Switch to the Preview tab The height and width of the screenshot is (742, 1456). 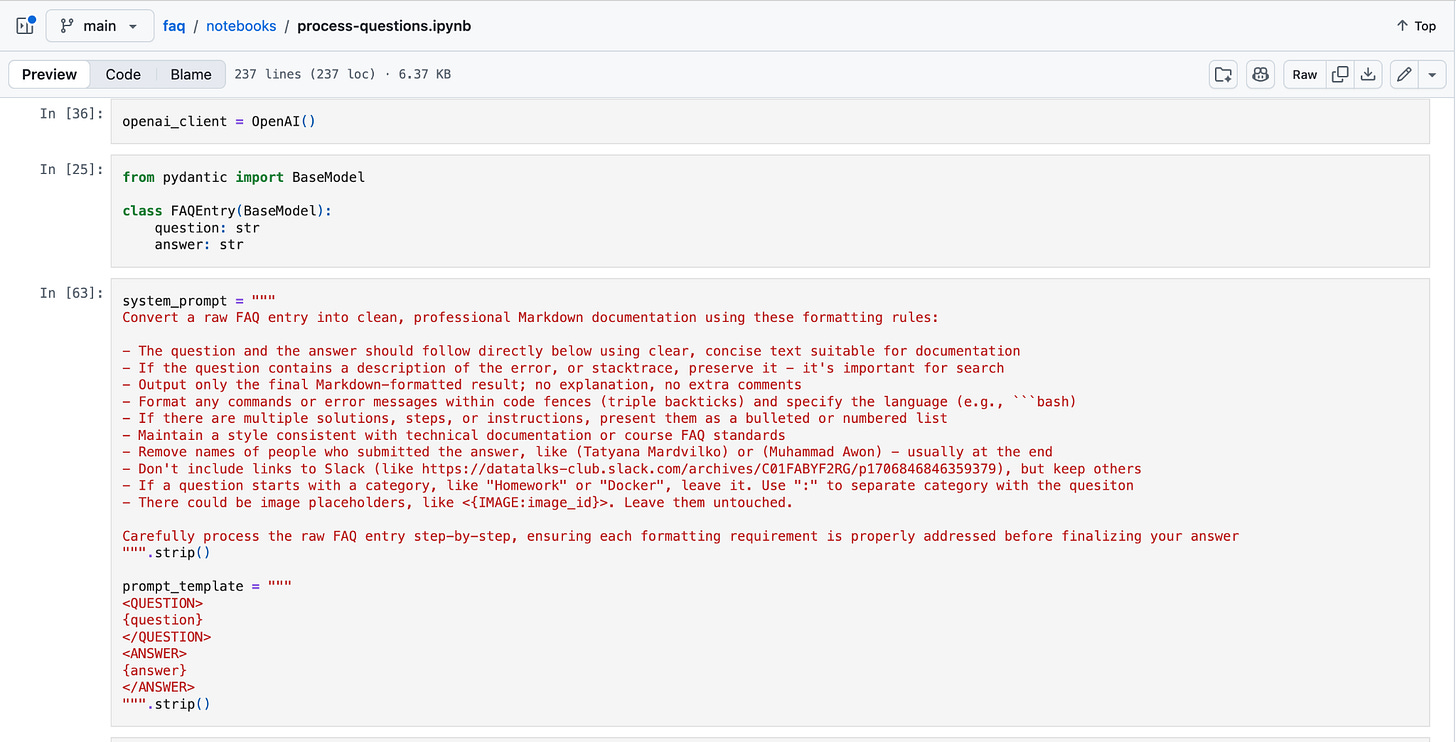49,74
